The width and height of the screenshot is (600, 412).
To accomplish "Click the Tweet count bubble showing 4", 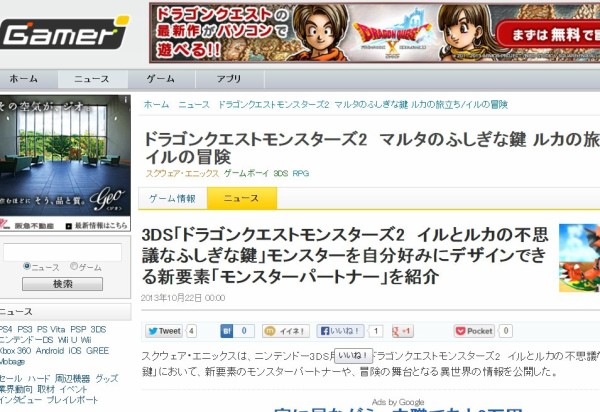I will coord(191,331).
